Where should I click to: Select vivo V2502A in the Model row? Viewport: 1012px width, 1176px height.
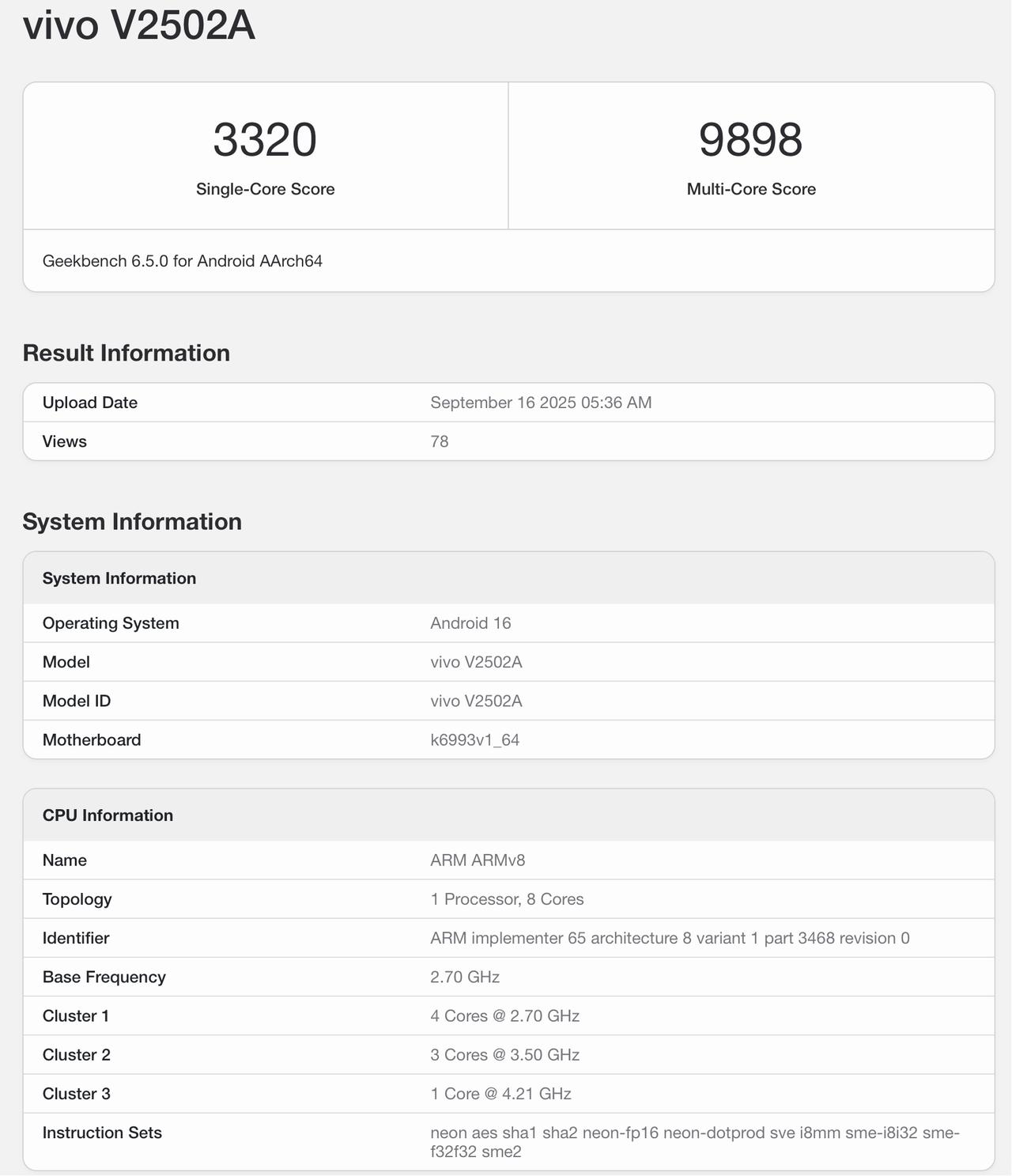coord(476,662)
